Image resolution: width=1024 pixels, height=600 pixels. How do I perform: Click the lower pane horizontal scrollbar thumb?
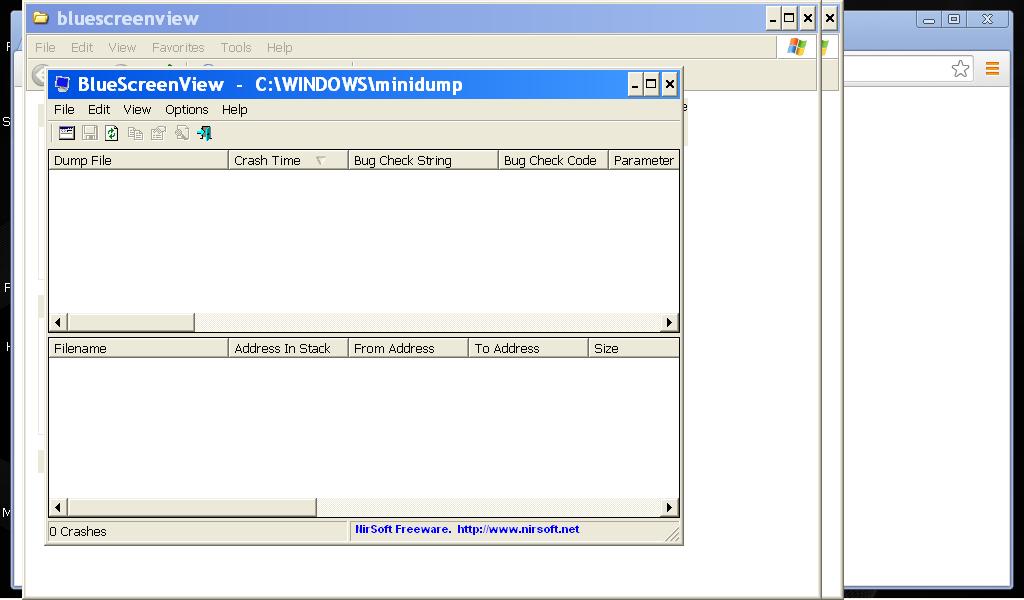click(192, 507)
